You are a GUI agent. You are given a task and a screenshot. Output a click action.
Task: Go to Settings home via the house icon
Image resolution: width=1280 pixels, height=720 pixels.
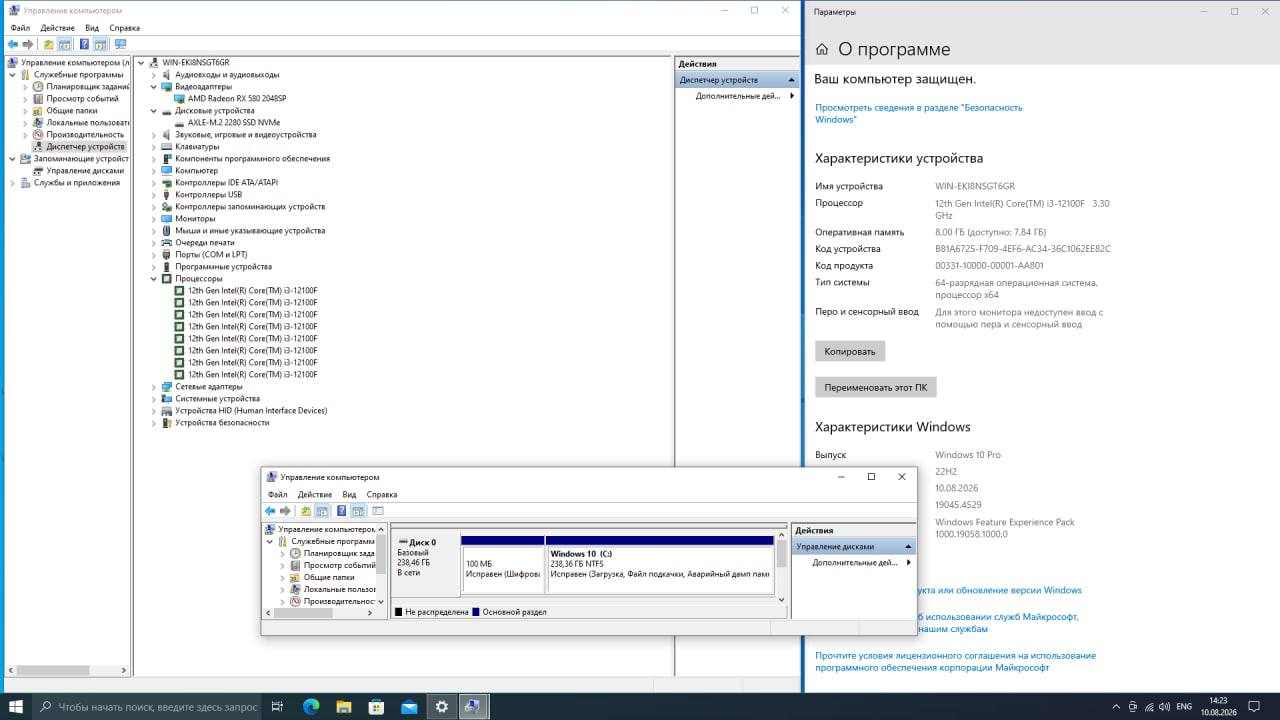822,49
